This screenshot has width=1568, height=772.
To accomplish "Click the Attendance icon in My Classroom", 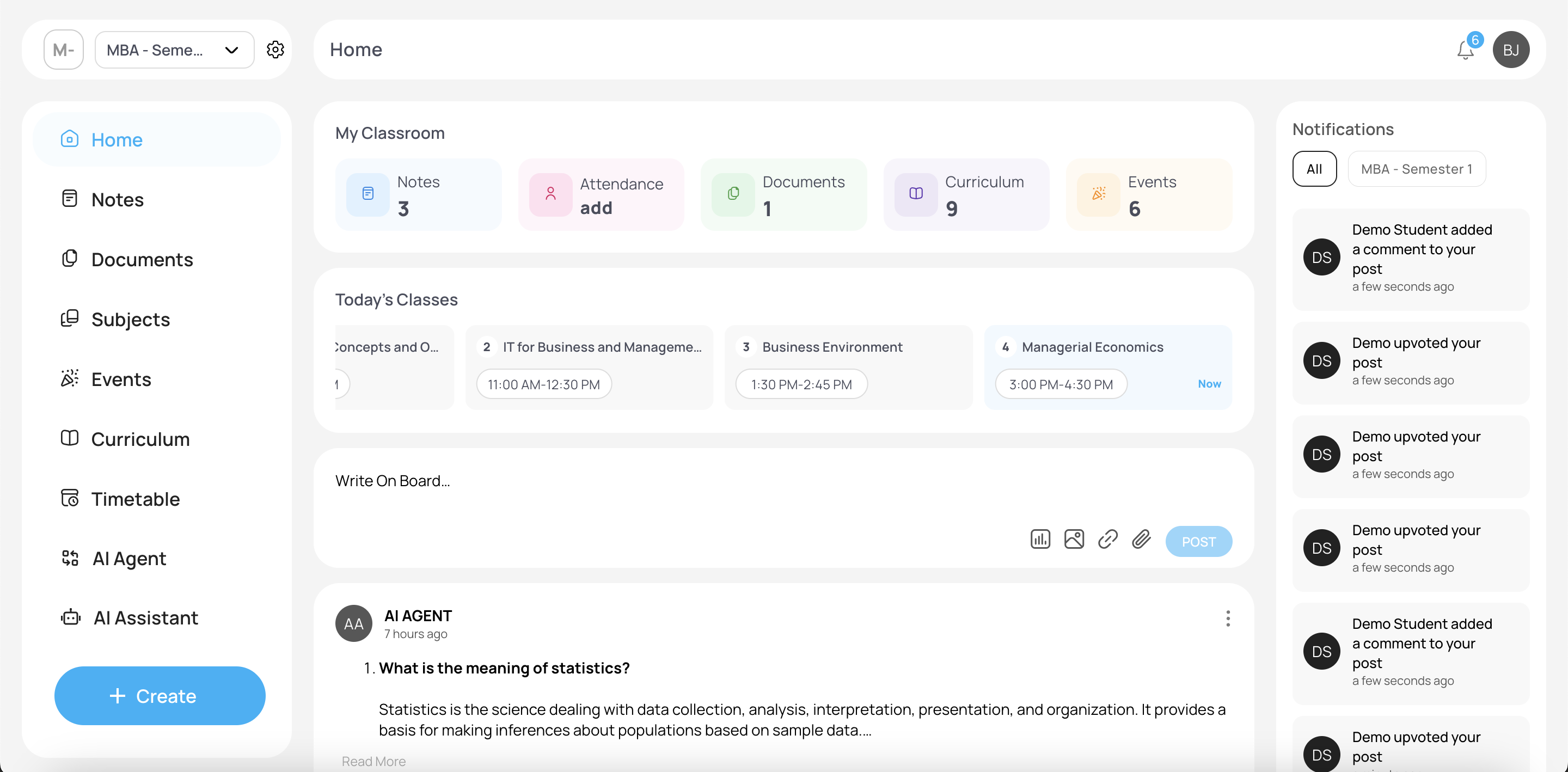I will 550,194.
